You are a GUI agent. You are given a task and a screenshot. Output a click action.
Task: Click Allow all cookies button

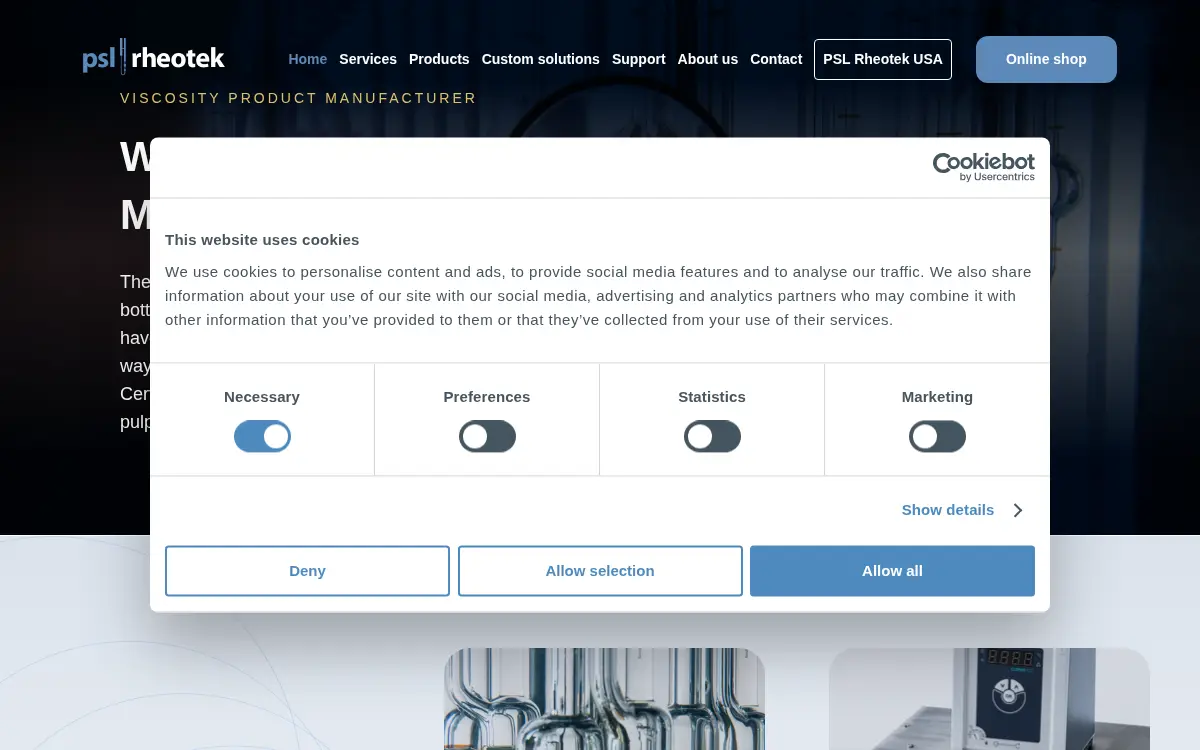892,571
